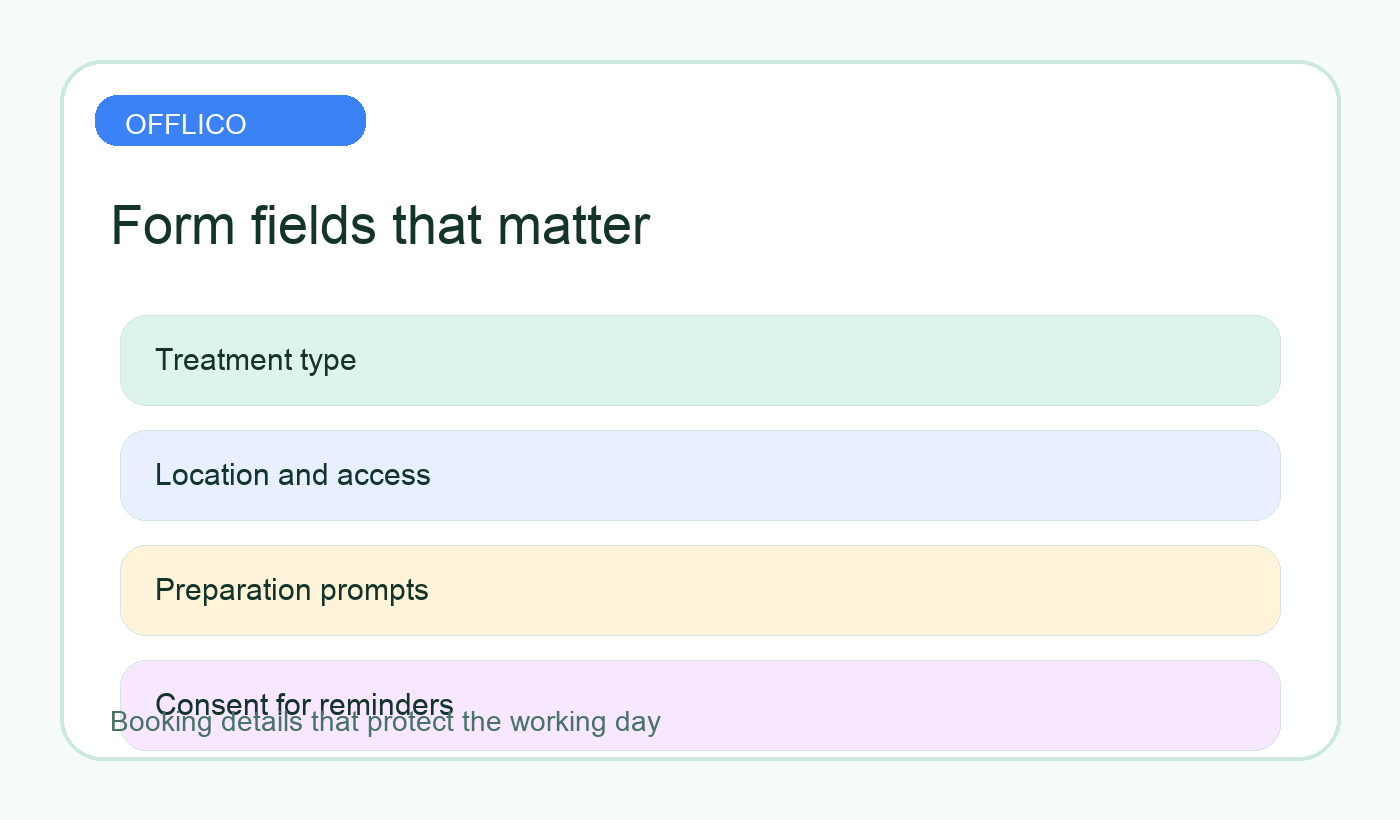Click the blue OFFLICO badge
Image resolution: width=1400 pixels, height=820 pixels.
[230, 120]
